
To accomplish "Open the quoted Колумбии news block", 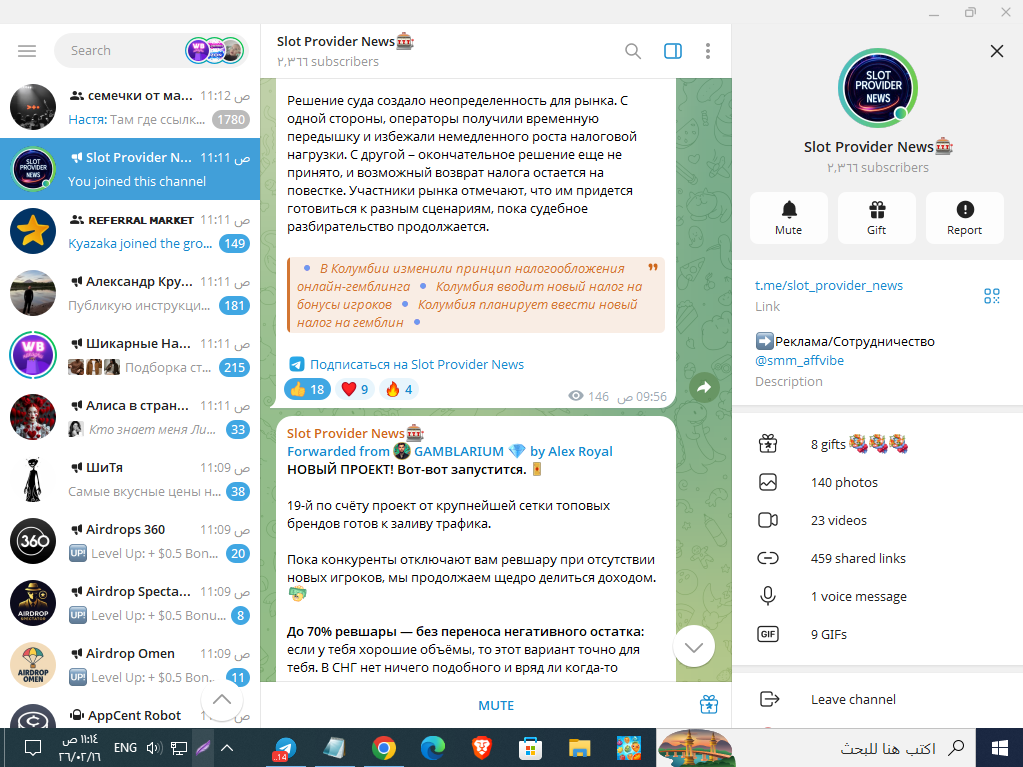I will coord(476,295).
